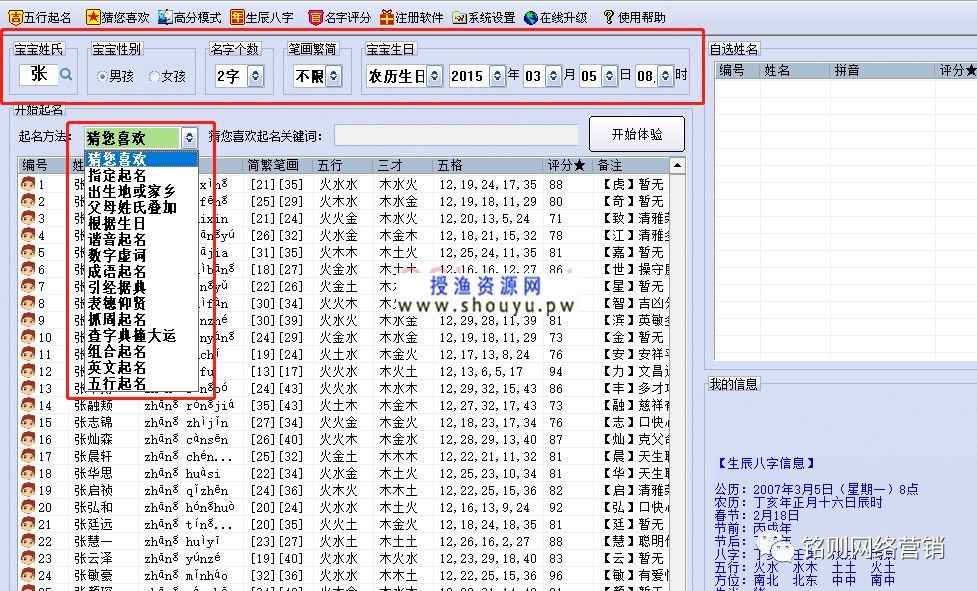The width and height of the screenshot is (977, 591).
Task: Choose 数字虚词 in the method list
Action: pyautogui.click(x=141, y=255)
